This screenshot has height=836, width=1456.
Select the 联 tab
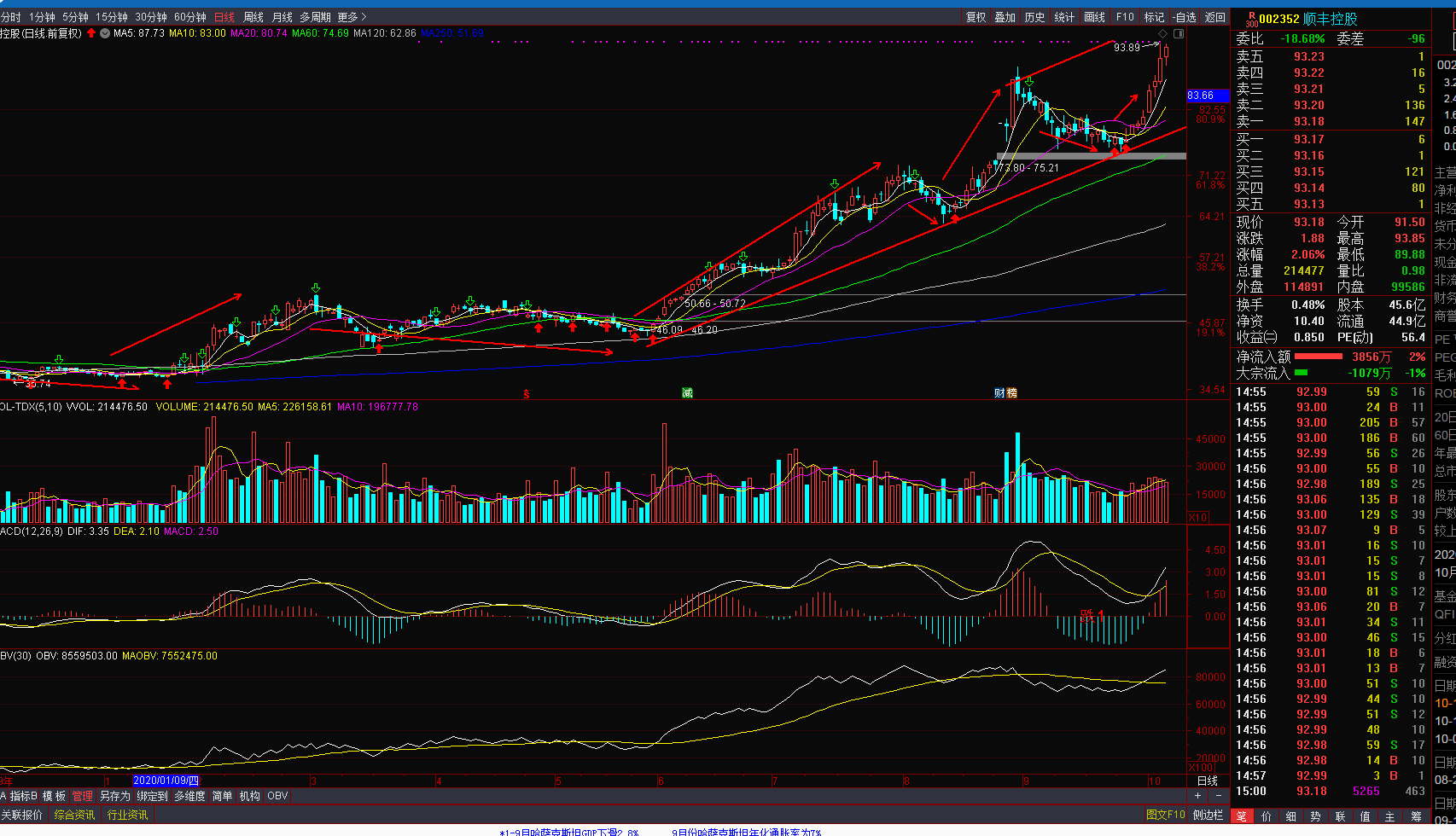coord(1341,816)
